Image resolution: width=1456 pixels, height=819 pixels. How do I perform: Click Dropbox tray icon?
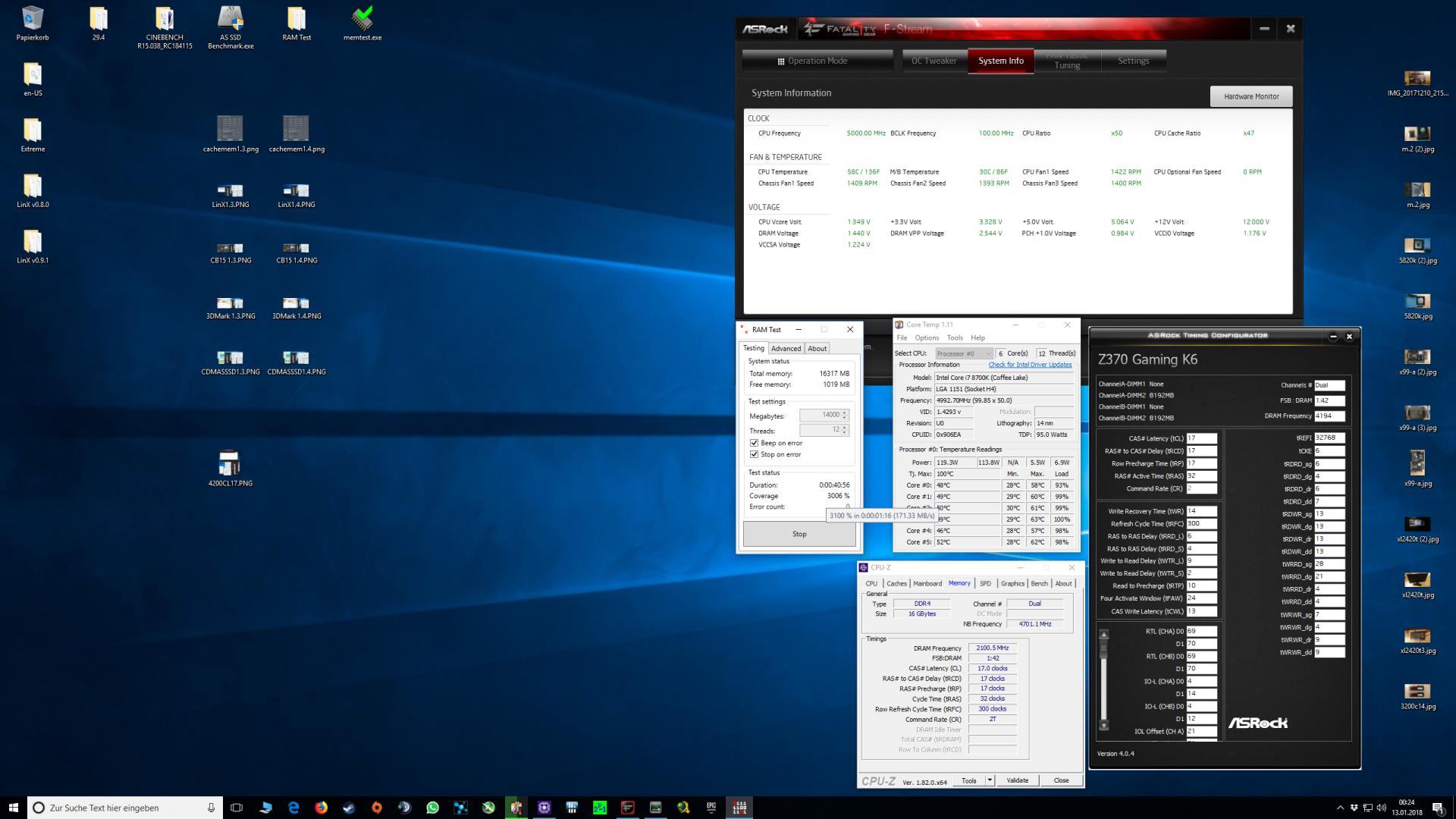[x=1354, y=808]
